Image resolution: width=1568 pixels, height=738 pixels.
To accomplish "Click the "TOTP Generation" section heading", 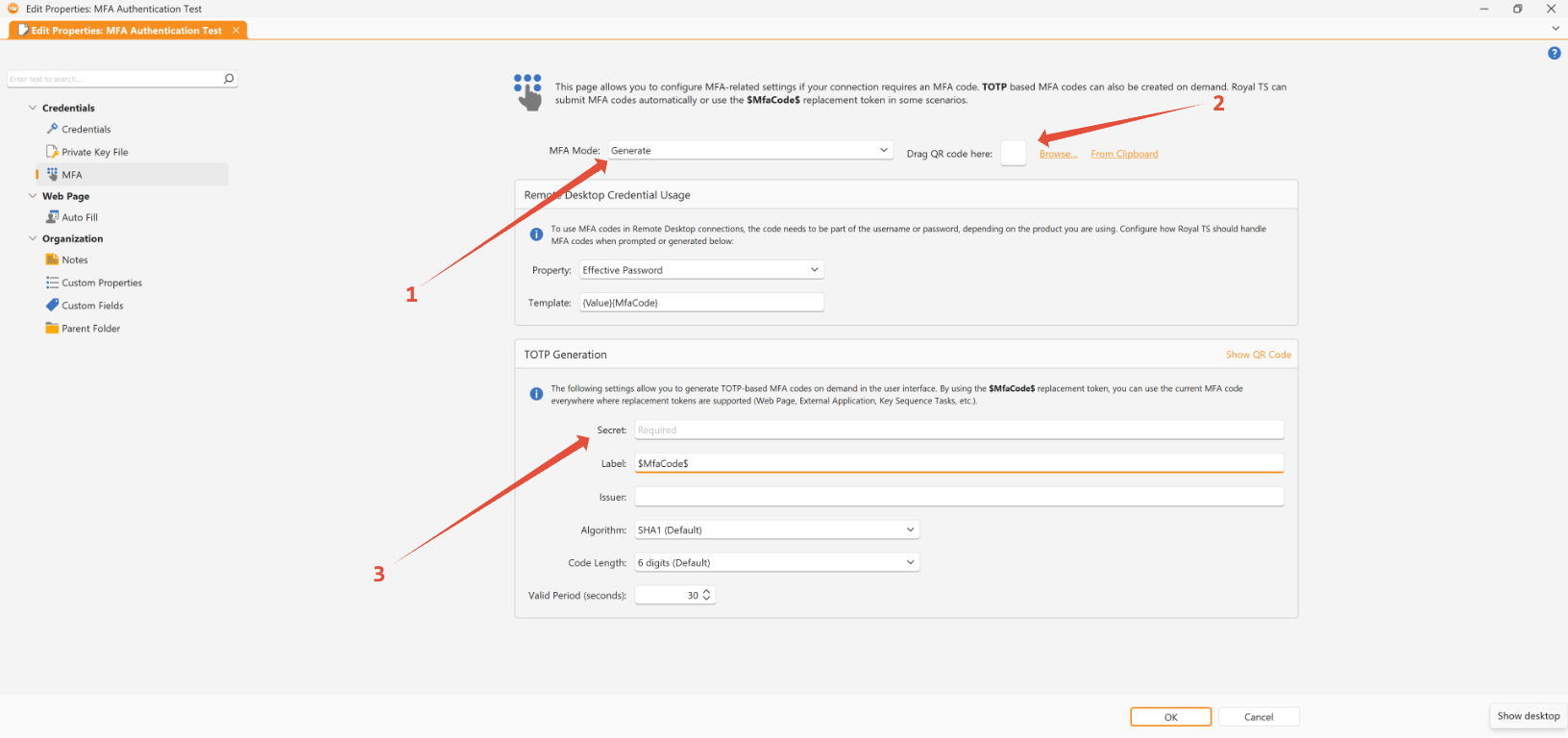I will pos(565,355).
